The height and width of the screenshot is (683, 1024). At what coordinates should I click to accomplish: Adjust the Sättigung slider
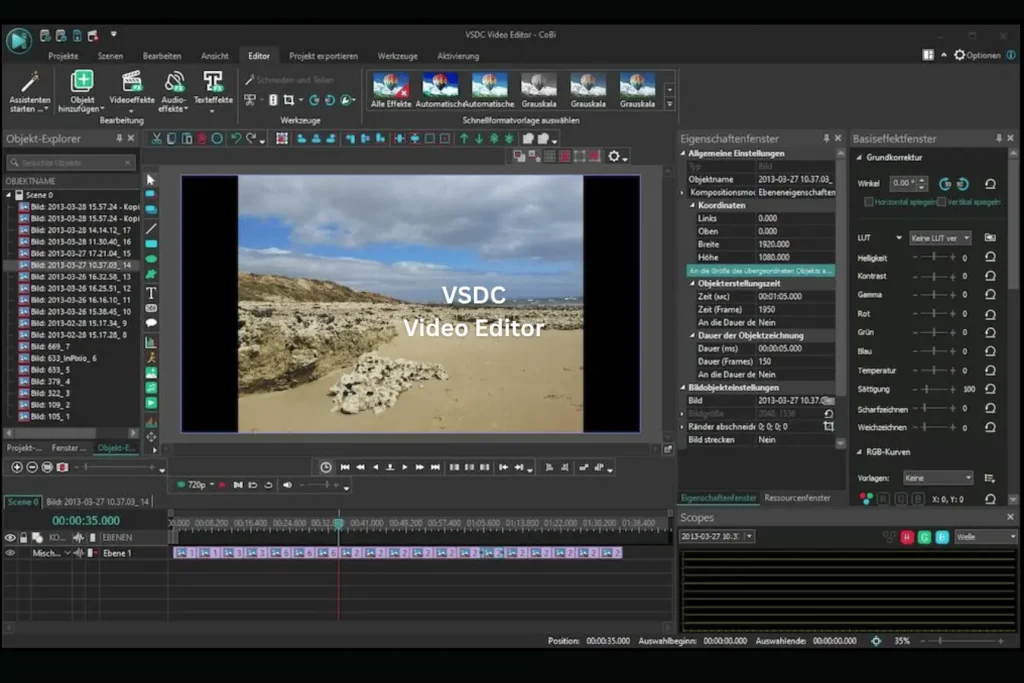[934, 389]
